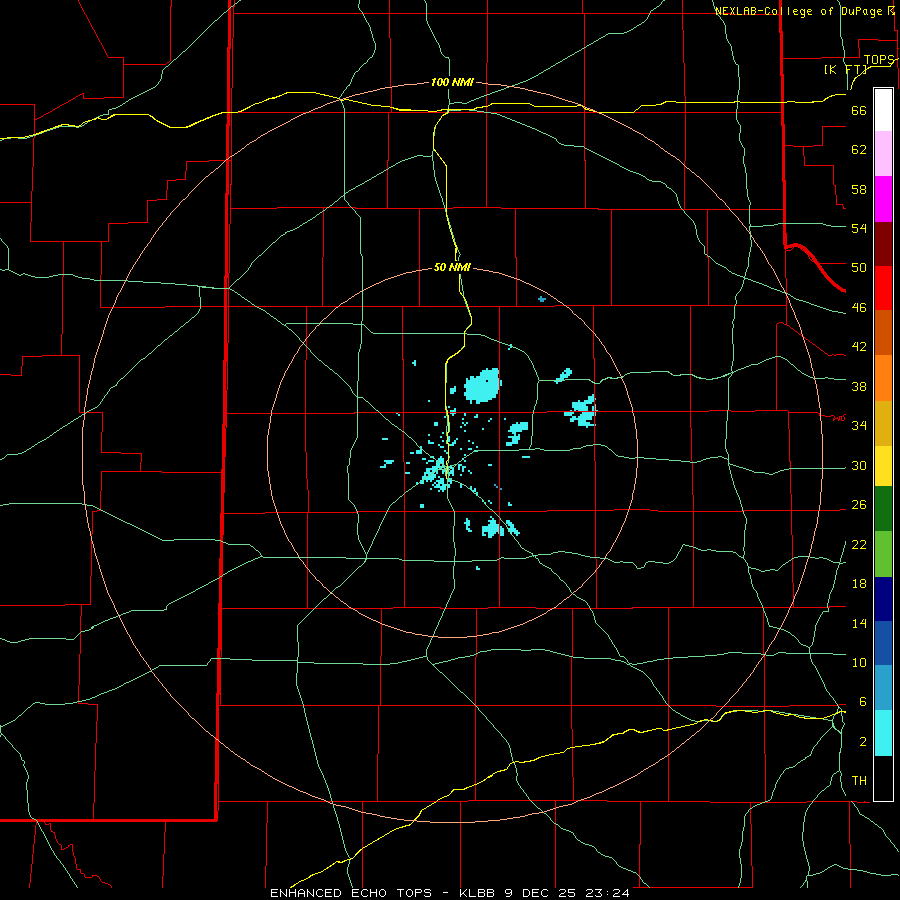Screen dimensions: 900x900
Task: Click the magenta legend swatch
Action: click(x=883, y=199)
